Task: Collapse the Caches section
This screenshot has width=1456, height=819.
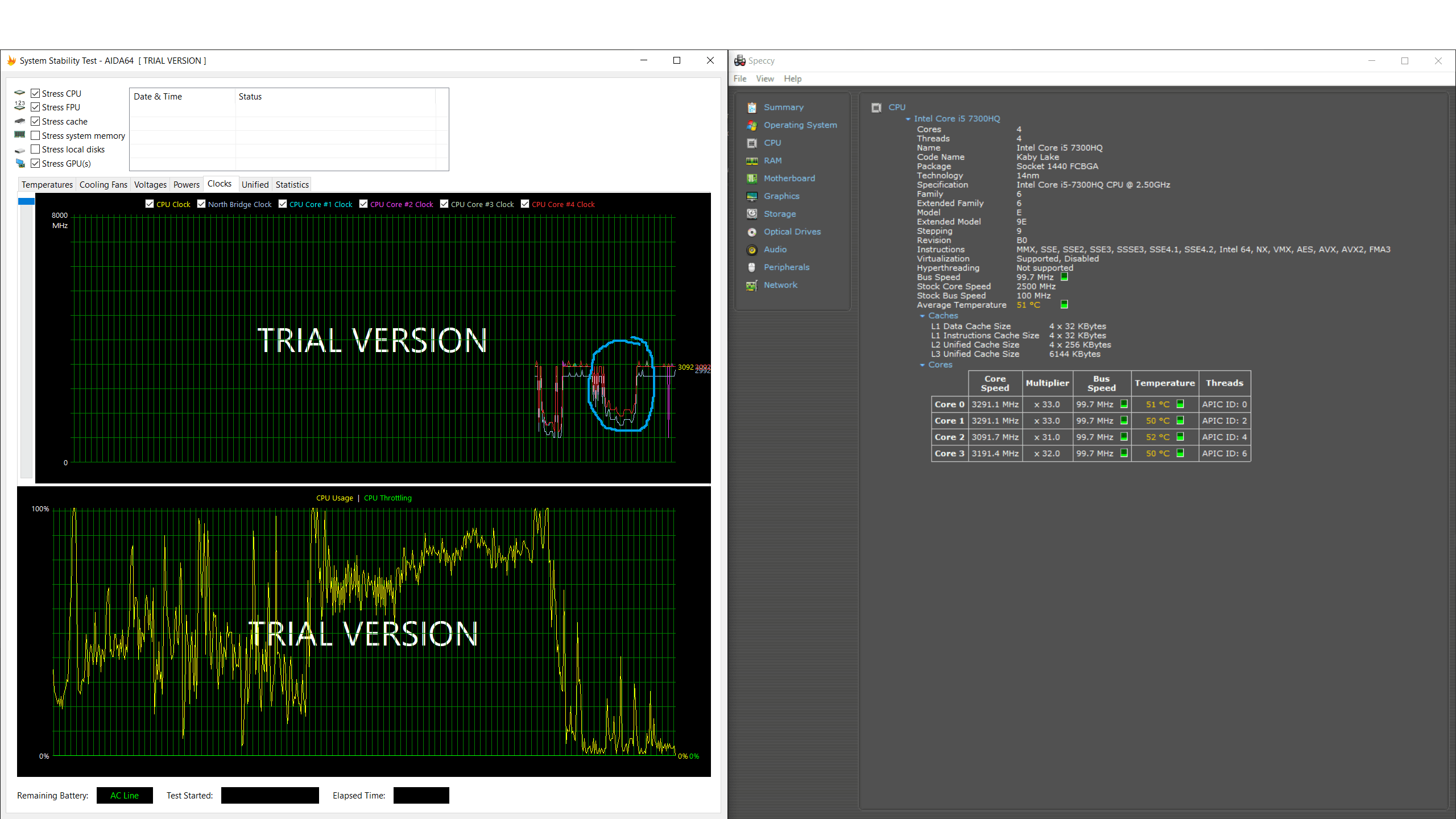Action: click(x=922, y=316)
